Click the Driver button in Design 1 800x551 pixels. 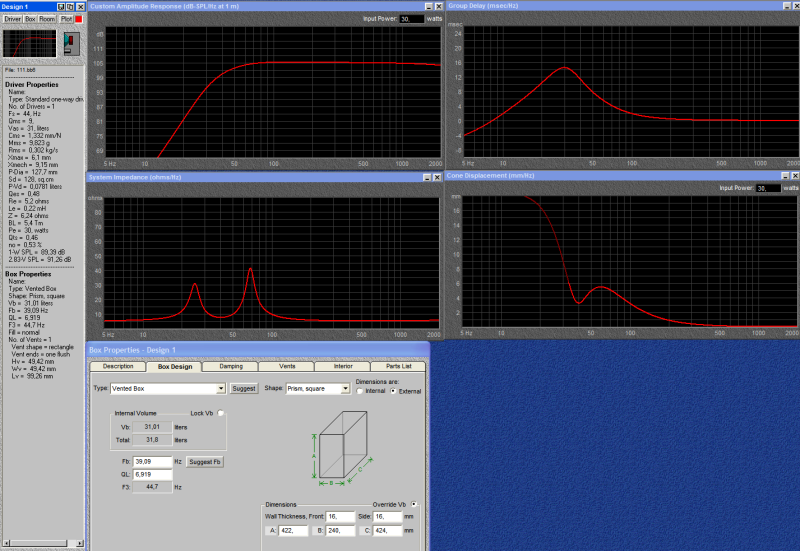[x=12, y=19]
